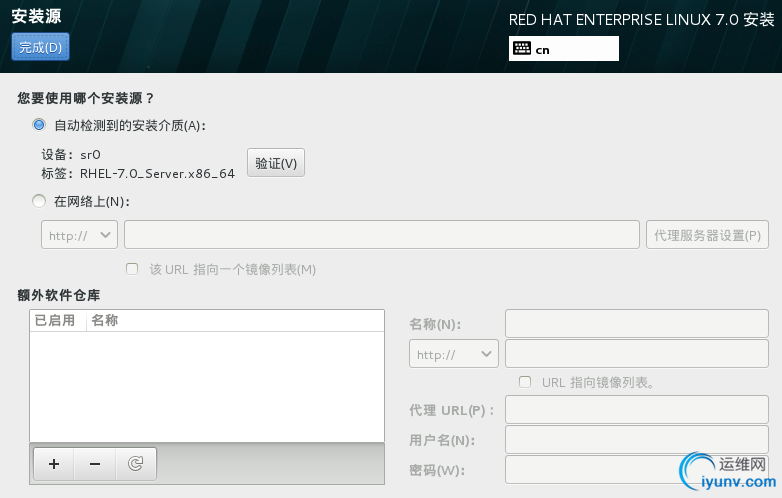Click the keyboard layout icon beside cn

tap(522, 48)
